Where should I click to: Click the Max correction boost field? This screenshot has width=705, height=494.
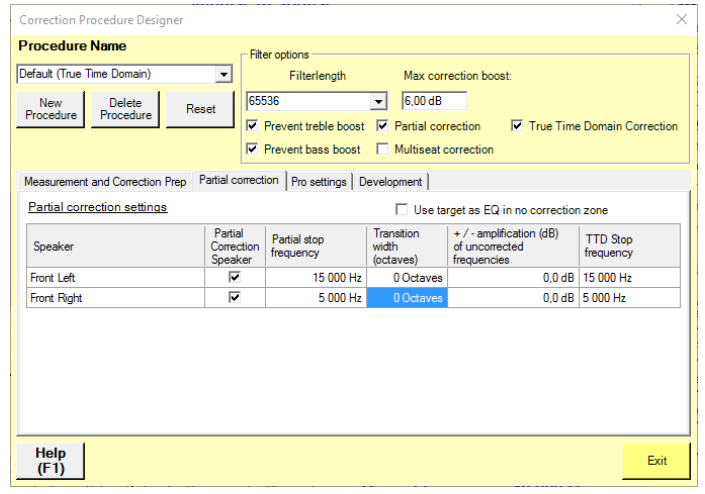pyautogui.click(x=434, y=101)
